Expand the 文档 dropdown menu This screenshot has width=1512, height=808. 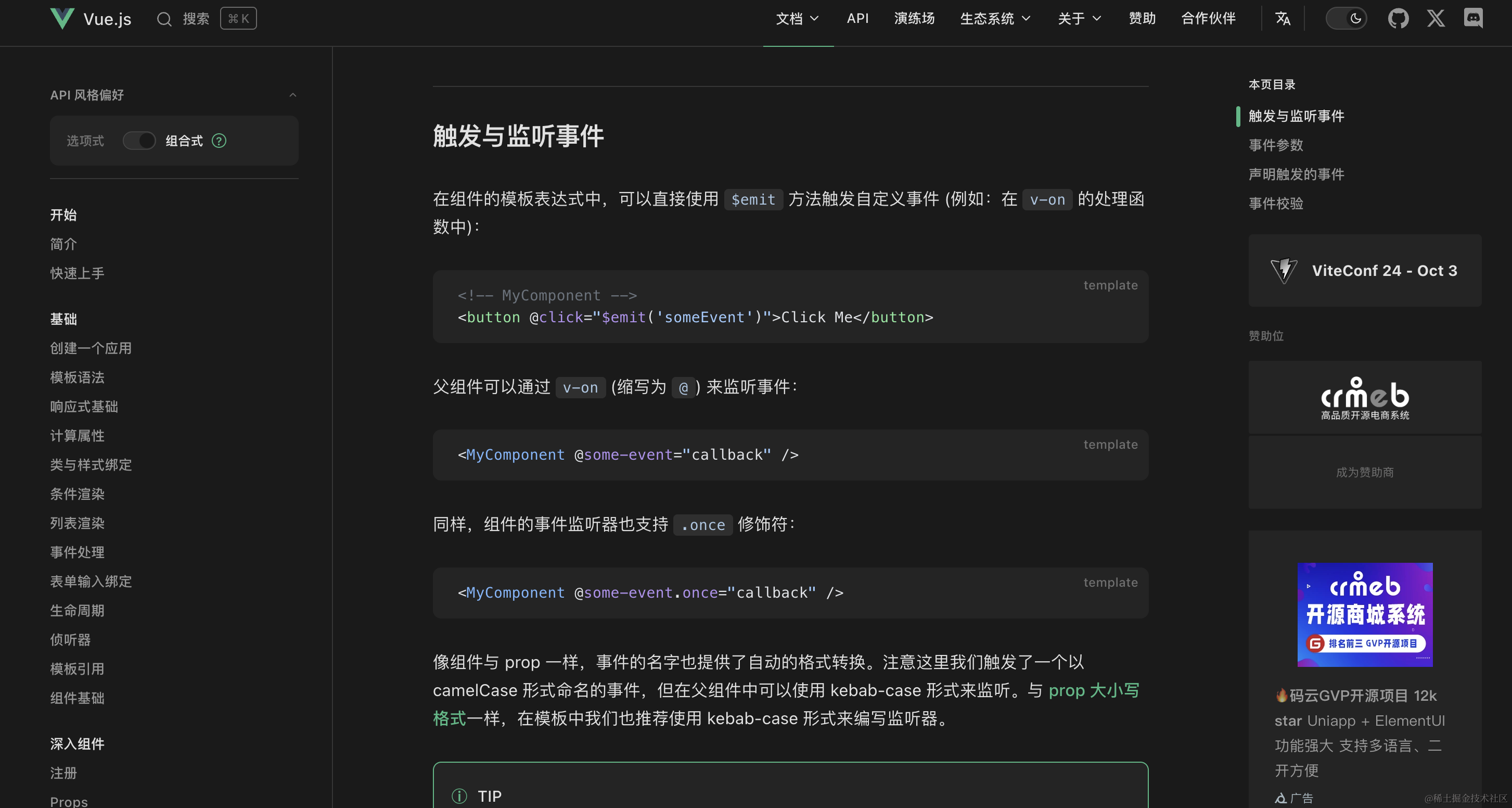coord(797,19)
